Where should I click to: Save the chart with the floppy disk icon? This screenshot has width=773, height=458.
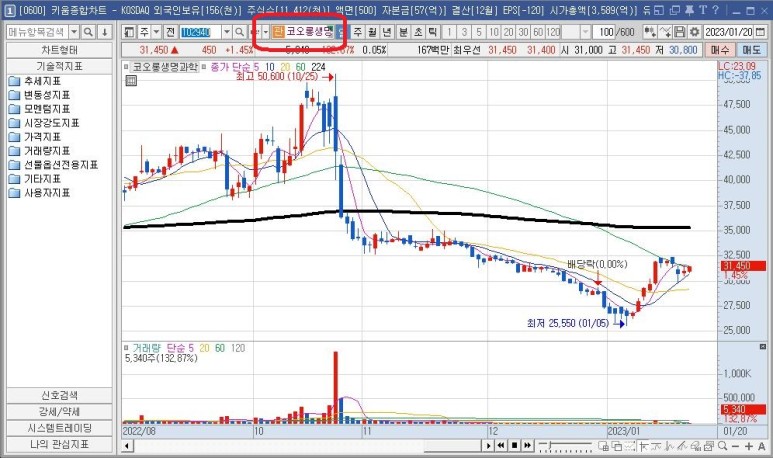pyautogui.click(x=679, y=32)
